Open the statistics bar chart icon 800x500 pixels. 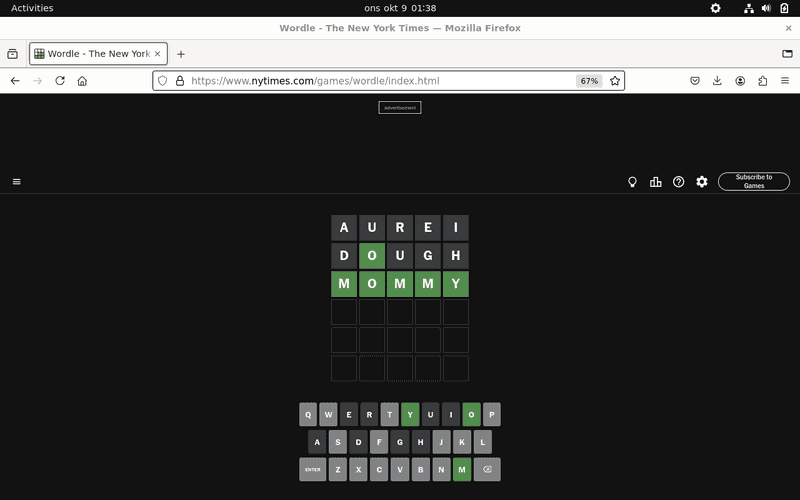[656, 182]
